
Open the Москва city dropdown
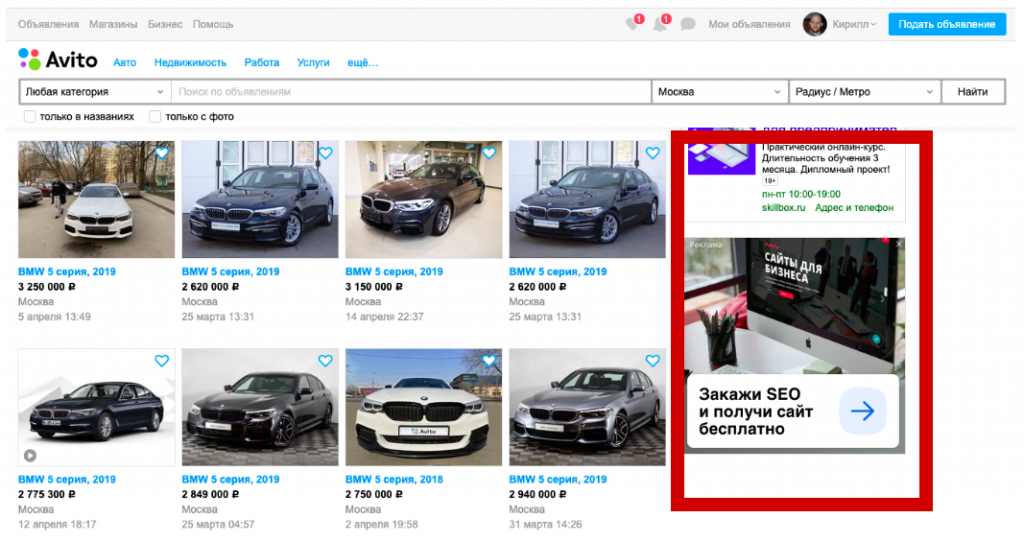(x=720, y=92)
